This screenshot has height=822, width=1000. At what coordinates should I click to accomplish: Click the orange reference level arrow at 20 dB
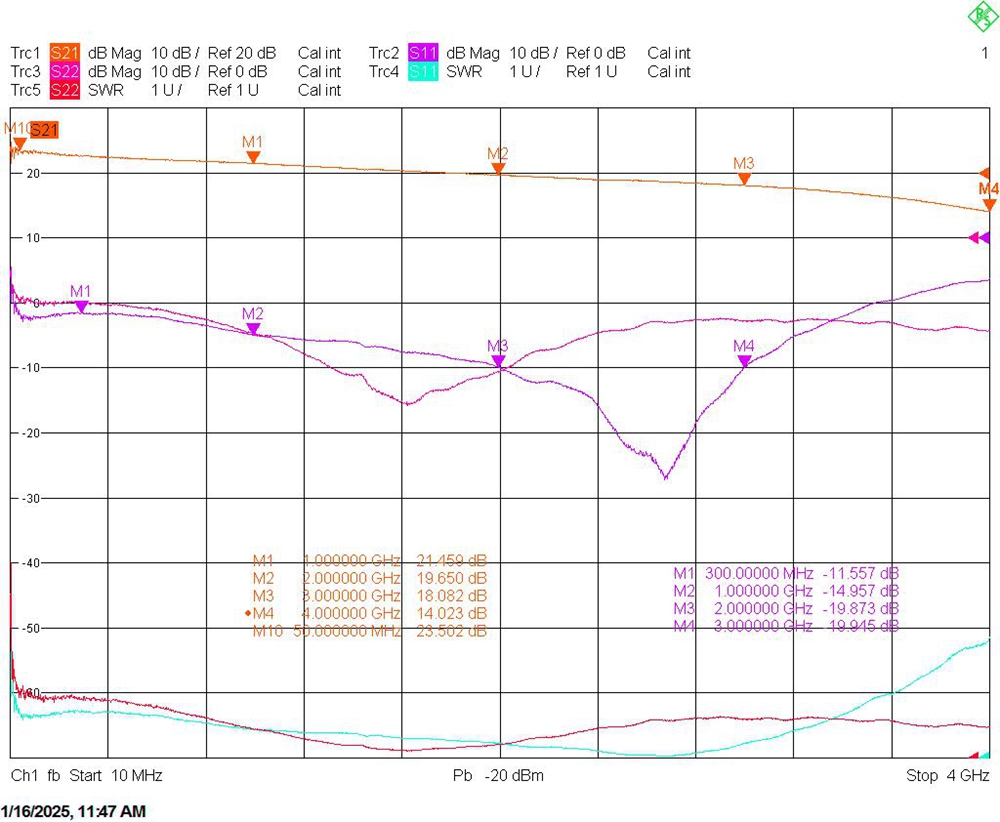pos(984,174)
